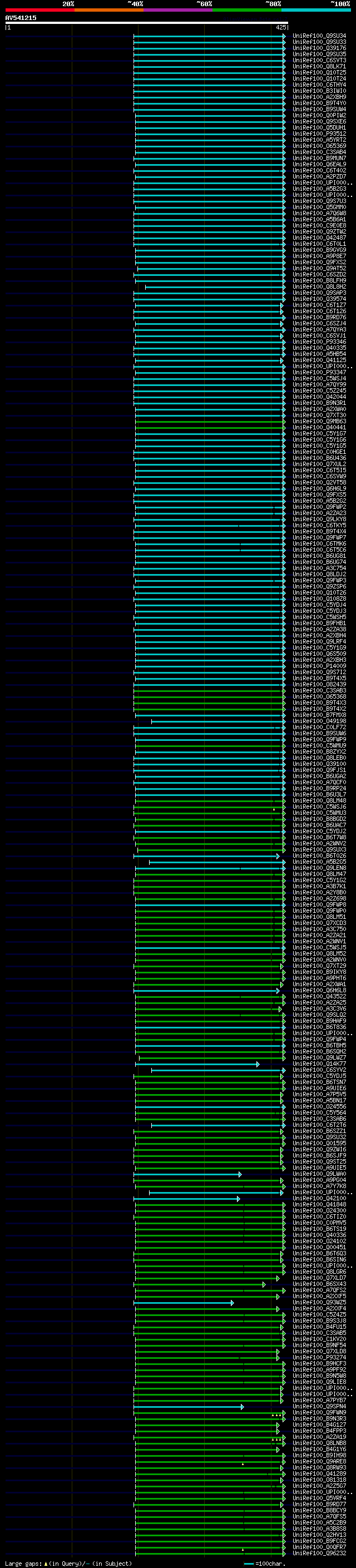Select the UniRef100_B4FU15 label
The height and width of the screenshot is (1568, 356).
click(x=319, y=1327)
